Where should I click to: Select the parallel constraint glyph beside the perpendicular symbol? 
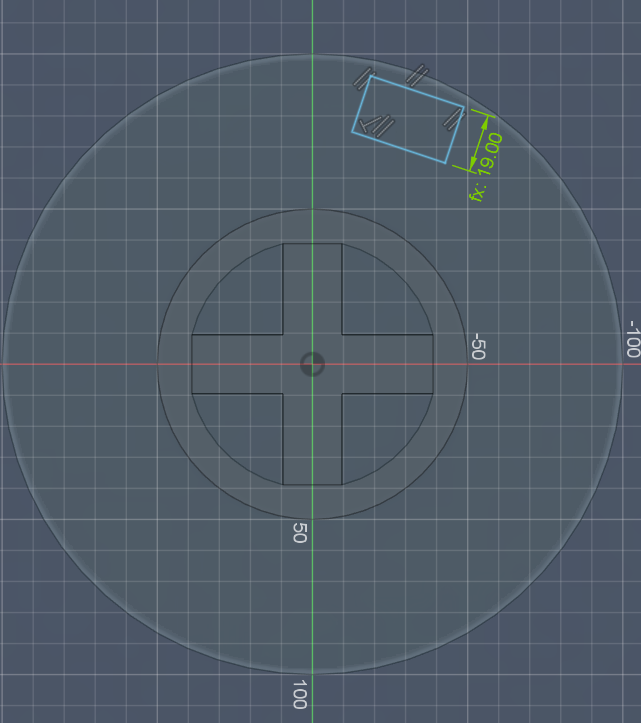click(384, 126)
